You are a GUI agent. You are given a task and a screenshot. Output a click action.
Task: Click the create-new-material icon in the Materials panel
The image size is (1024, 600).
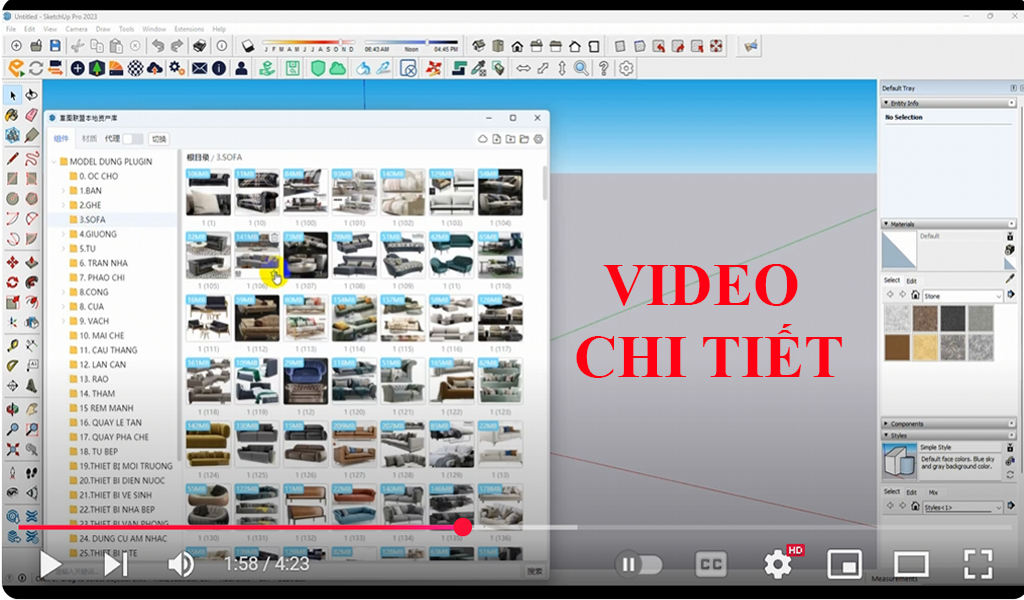coord(1010,237)
